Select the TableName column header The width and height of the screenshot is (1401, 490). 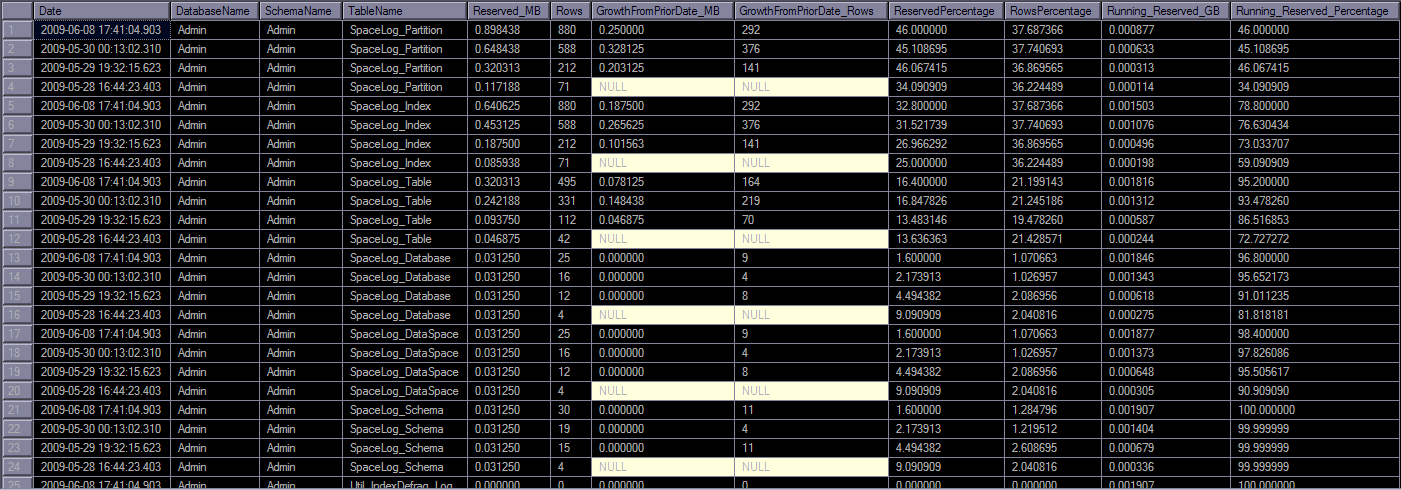pyautogui.click(x=404, y=10)
